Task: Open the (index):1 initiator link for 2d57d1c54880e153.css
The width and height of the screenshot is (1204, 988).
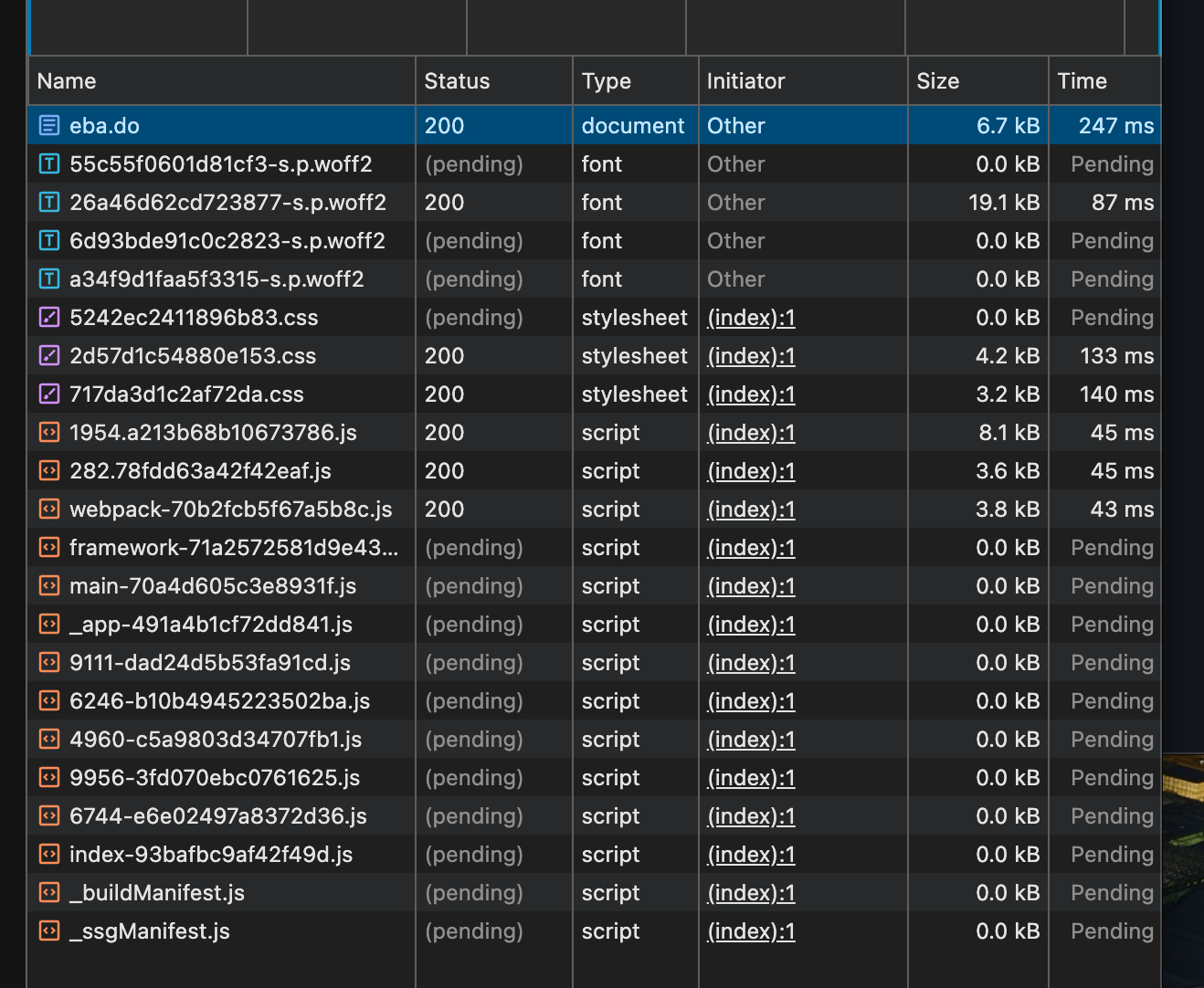Action: coord(751,356)
